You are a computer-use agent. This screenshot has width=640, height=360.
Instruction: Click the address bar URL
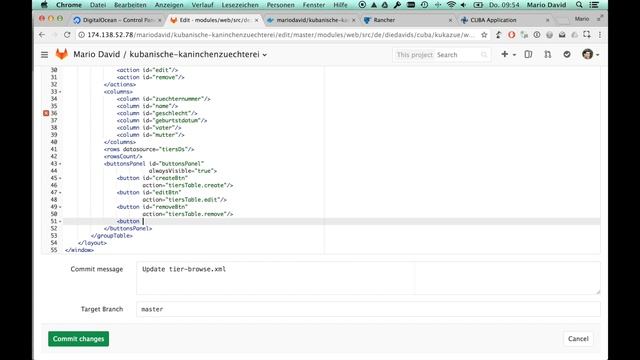click(281, 35)
